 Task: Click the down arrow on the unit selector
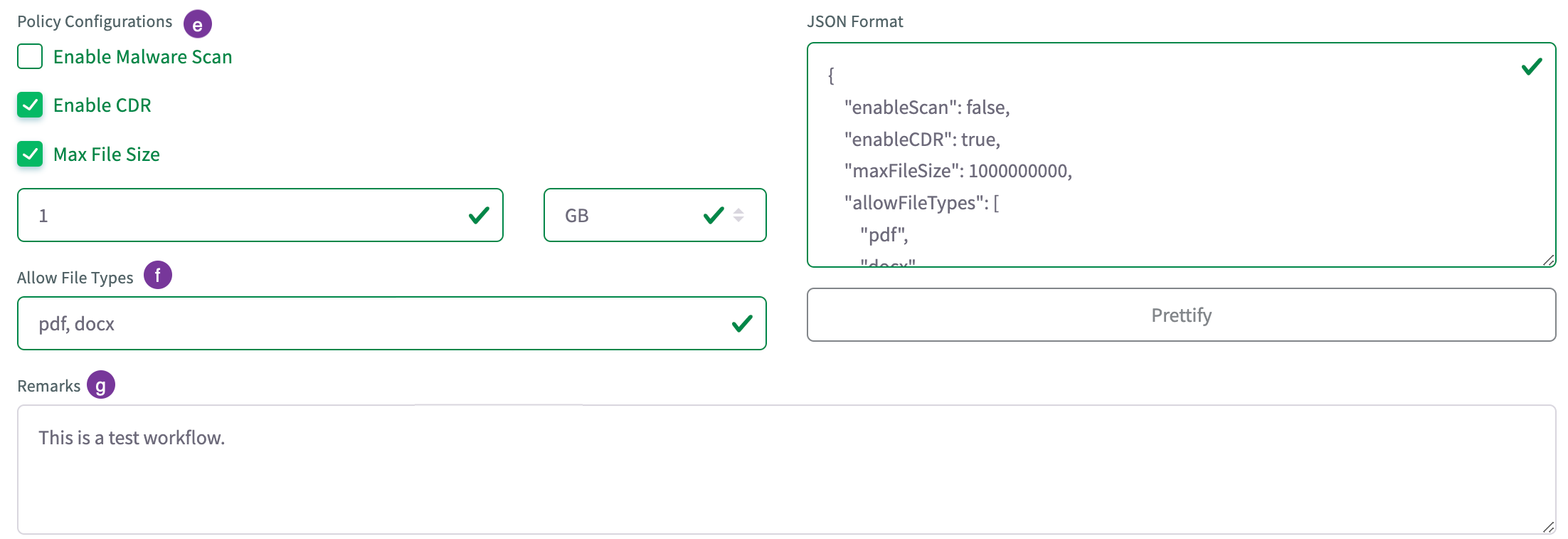click(738, 219)
